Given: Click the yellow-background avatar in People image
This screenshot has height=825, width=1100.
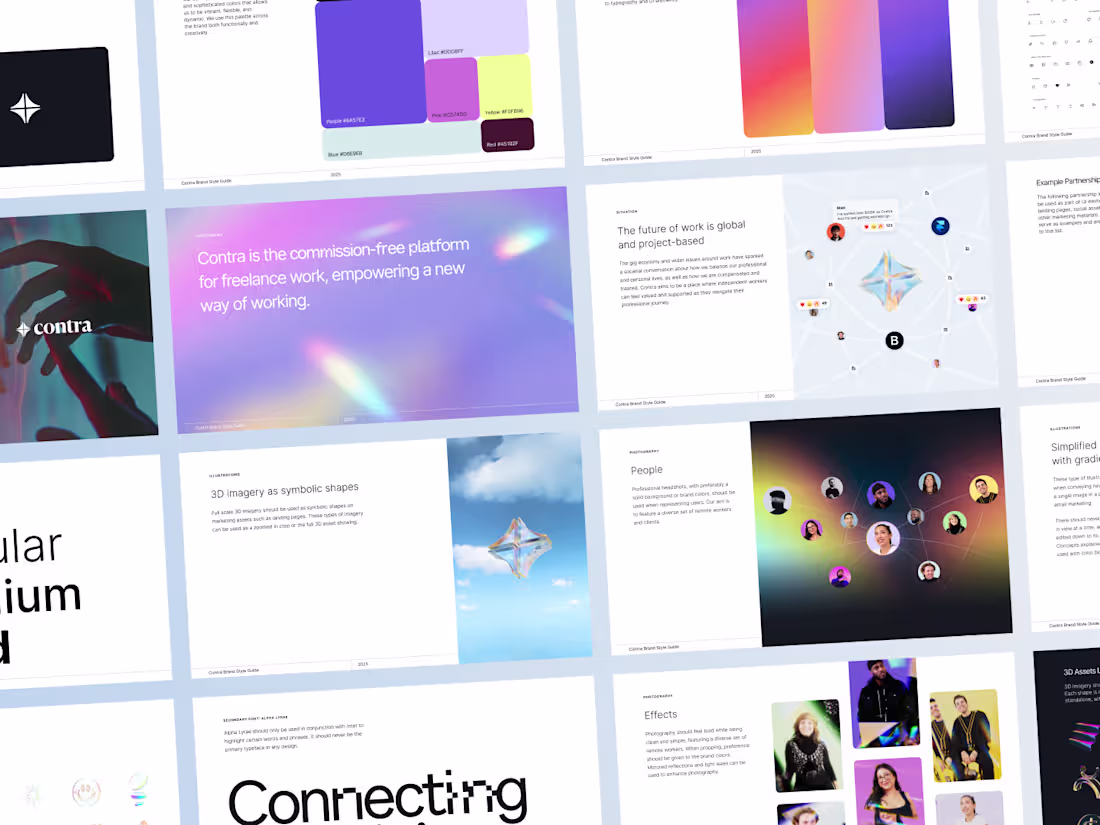Looking at the screenshot, I should point(984,490).
